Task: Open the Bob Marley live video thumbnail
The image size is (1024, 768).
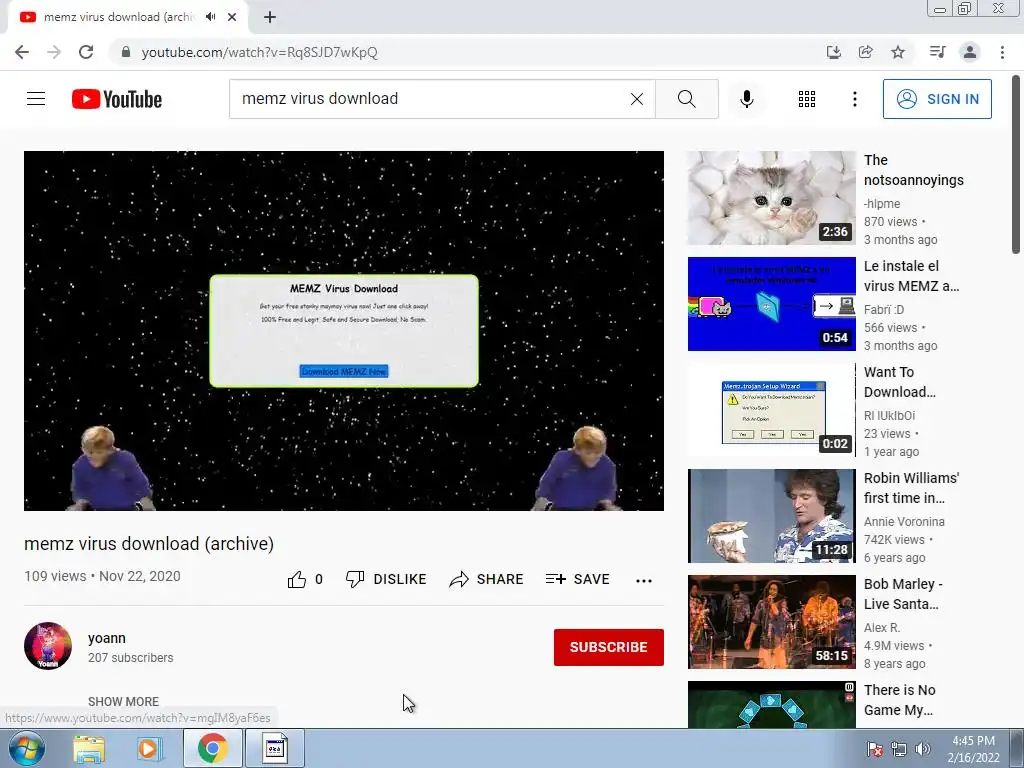Action: click(x=771, y=622)
